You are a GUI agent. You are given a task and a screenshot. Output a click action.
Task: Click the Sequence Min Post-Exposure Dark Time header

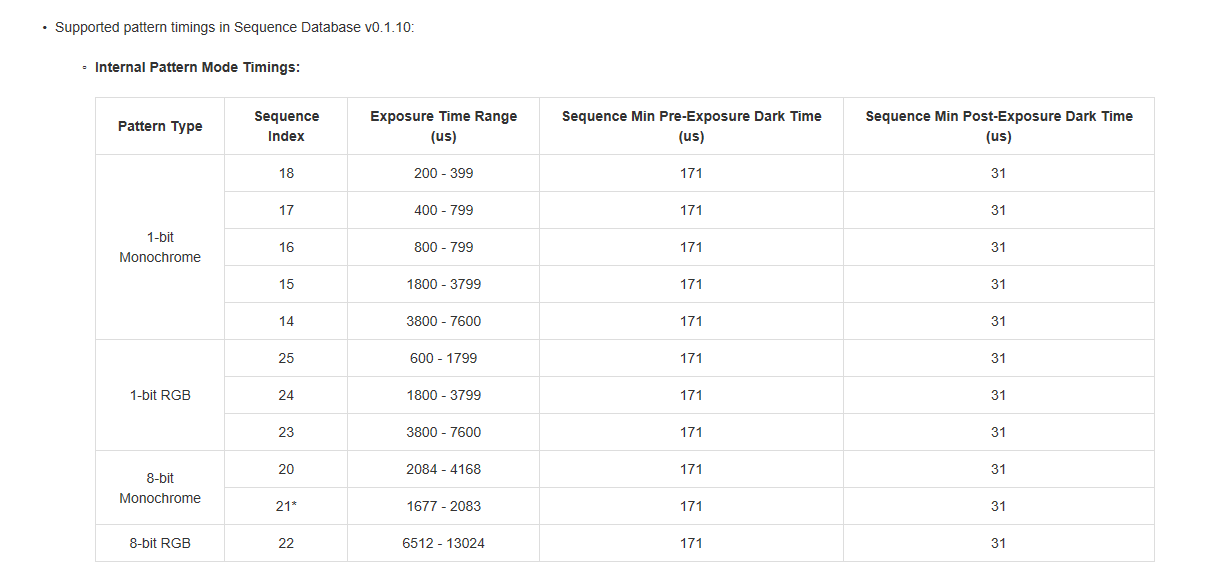click(998, 126)
